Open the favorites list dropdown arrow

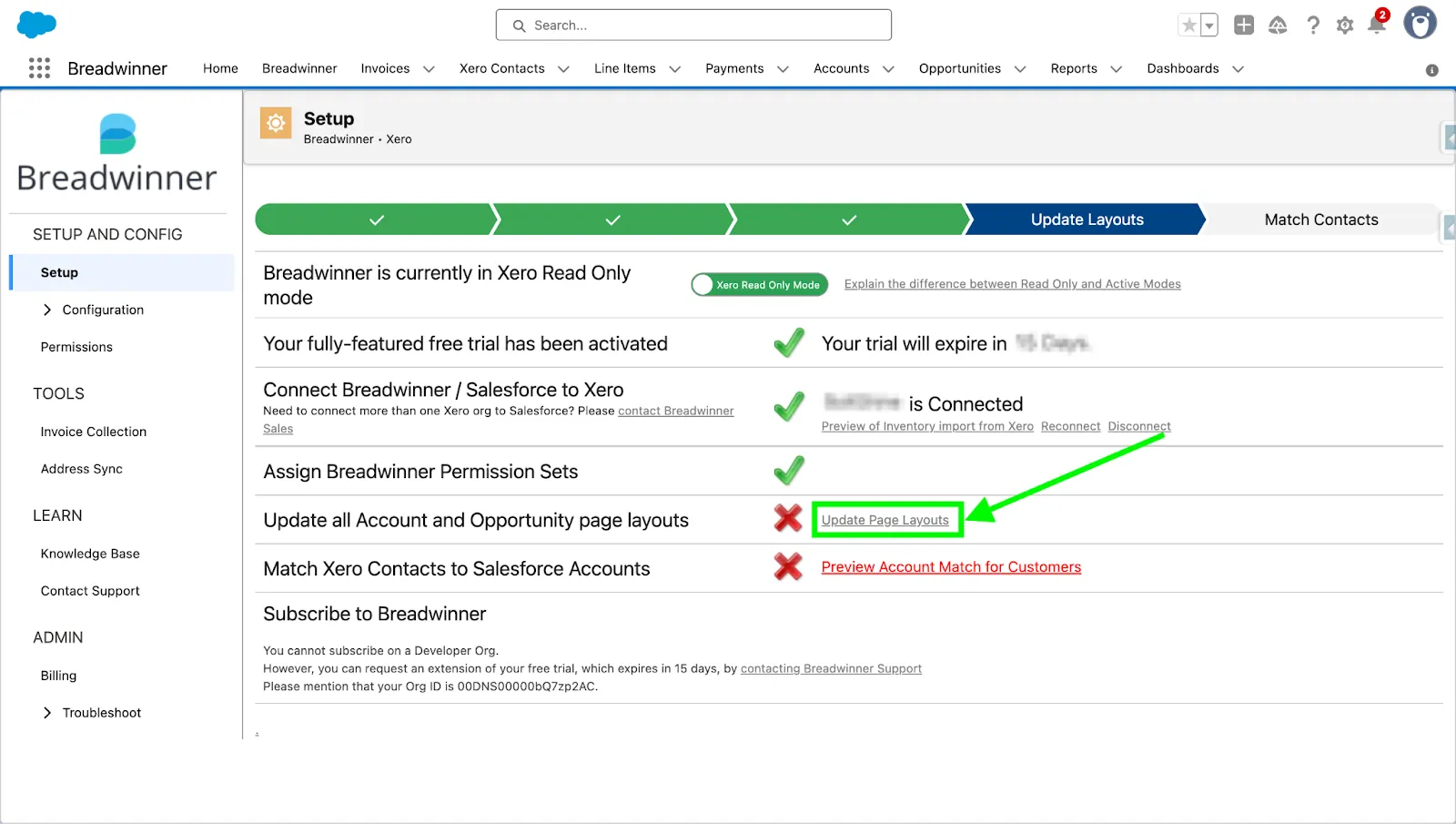1209,25
